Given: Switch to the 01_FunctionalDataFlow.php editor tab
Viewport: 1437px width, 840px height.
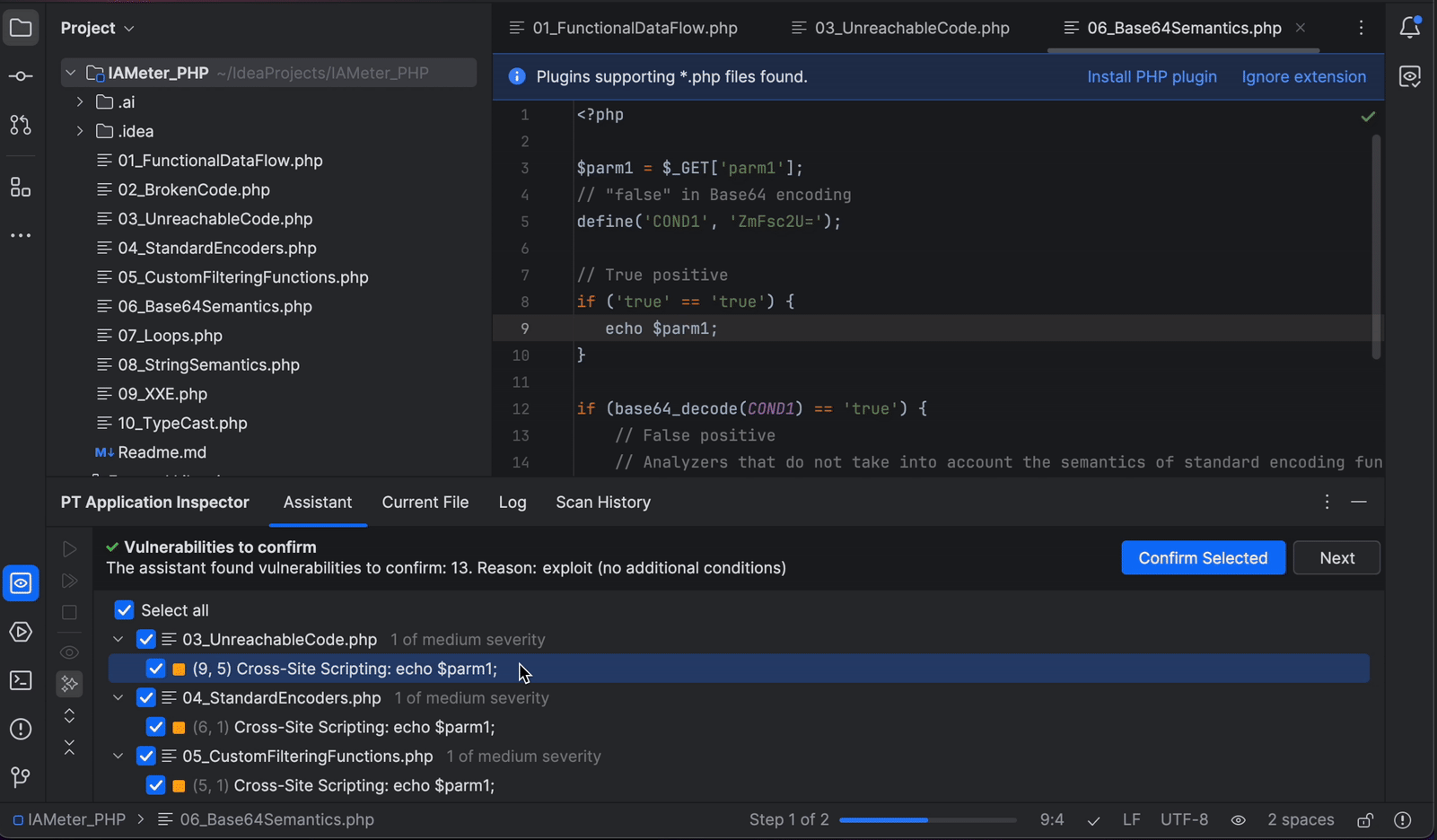Looking at the screenshot, I should [x=624, y=28].
